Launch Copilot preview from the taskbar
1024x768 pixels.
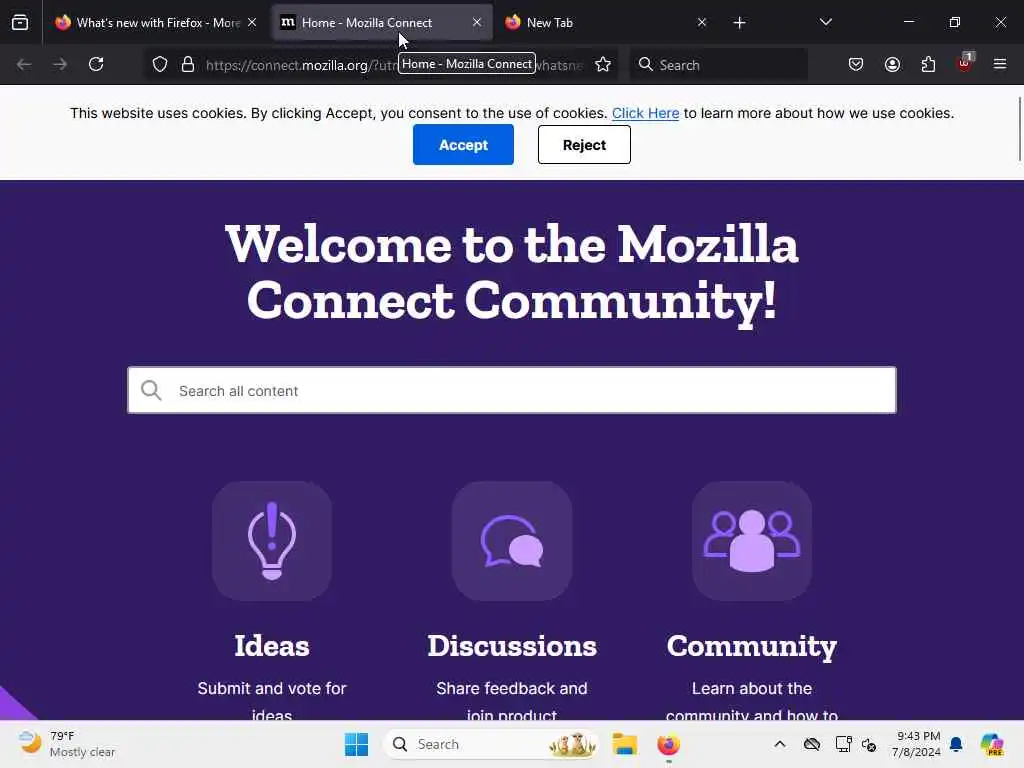(992, 744)
